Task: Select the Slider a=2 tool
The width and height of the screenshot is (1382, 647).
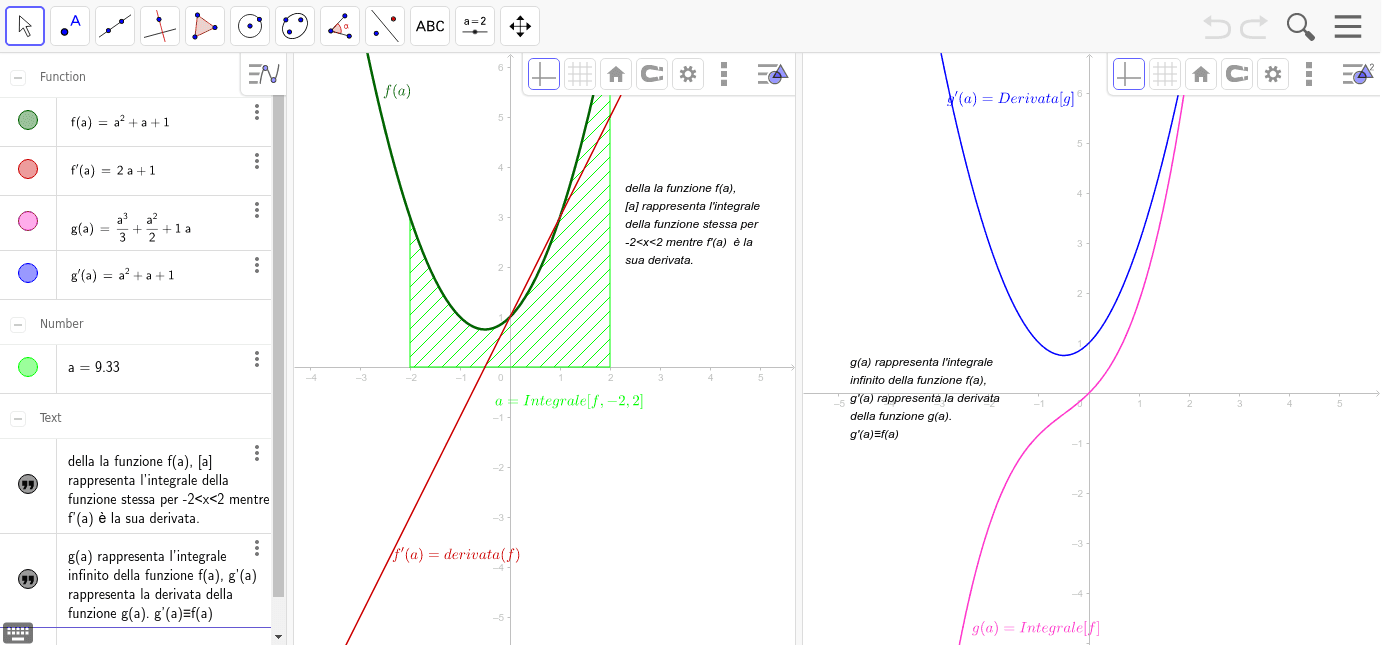Action: [x=475, y=26]
